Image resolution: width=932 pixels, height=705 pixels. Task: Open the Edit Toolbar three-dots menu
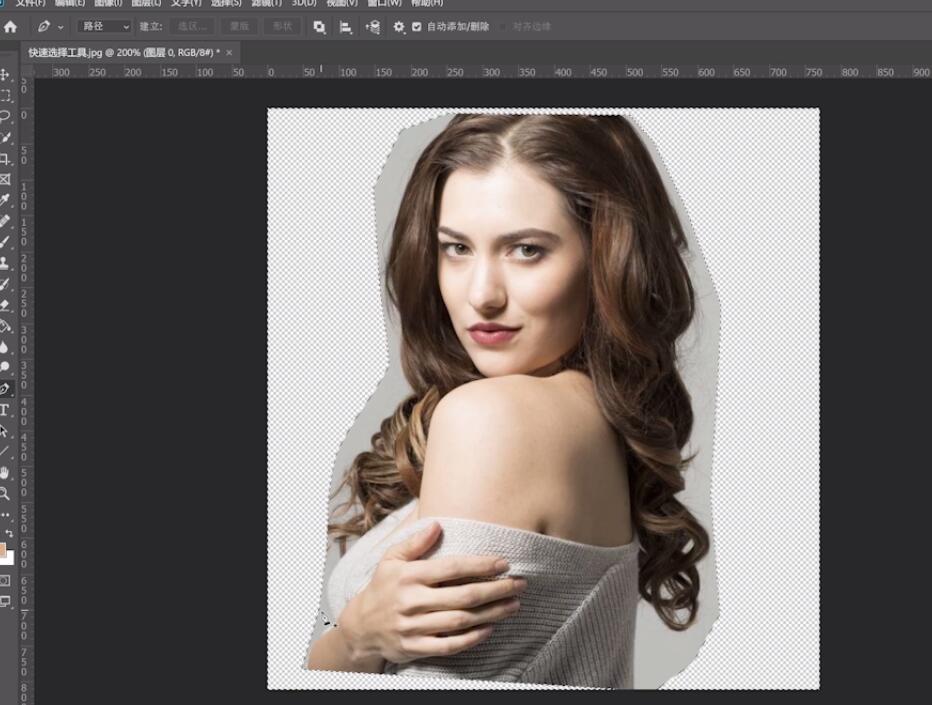tap(5, 514)
